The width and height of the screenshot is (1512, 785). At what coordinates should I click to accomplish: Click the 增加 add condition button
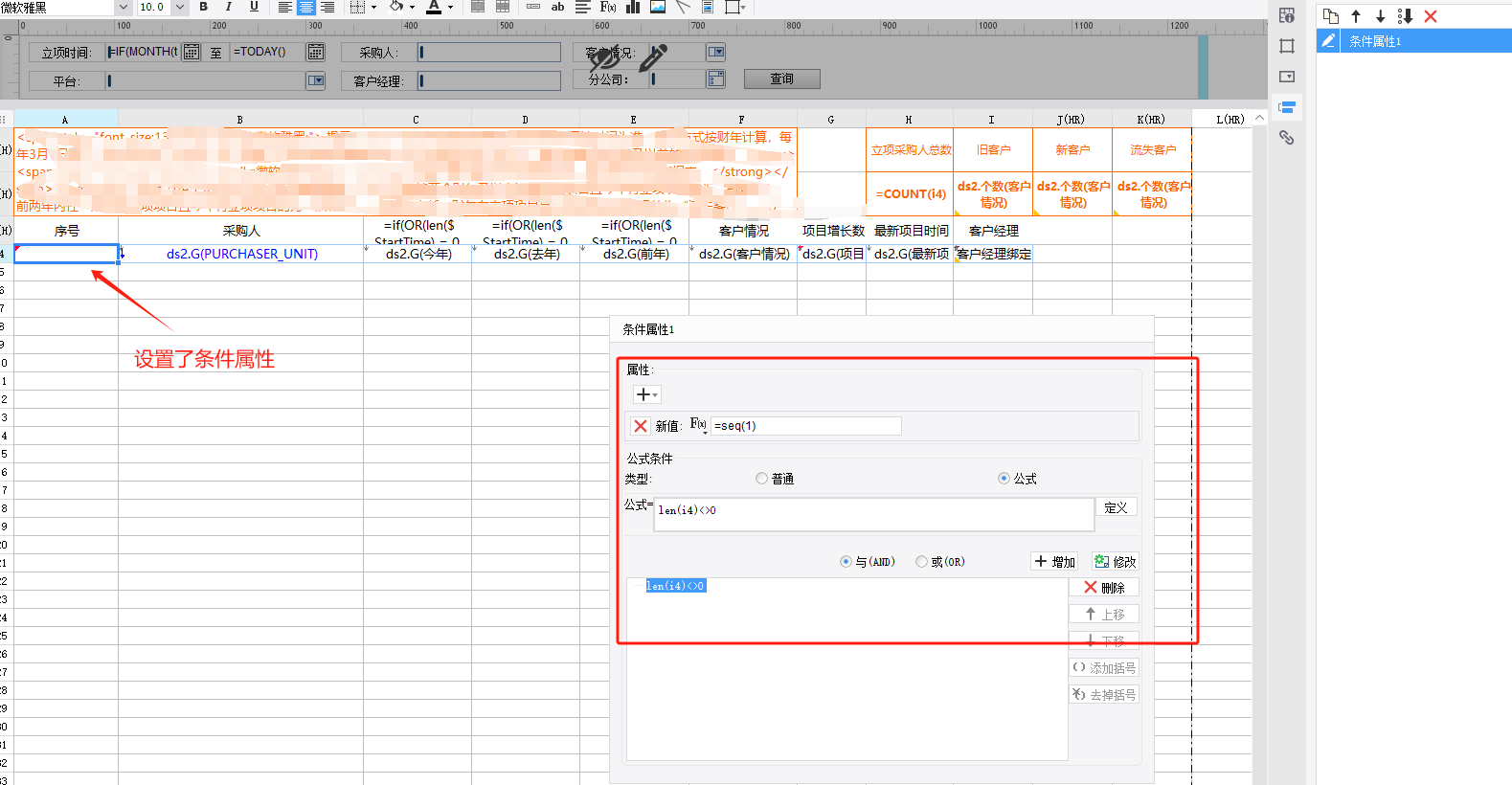tap(1054, 562)
